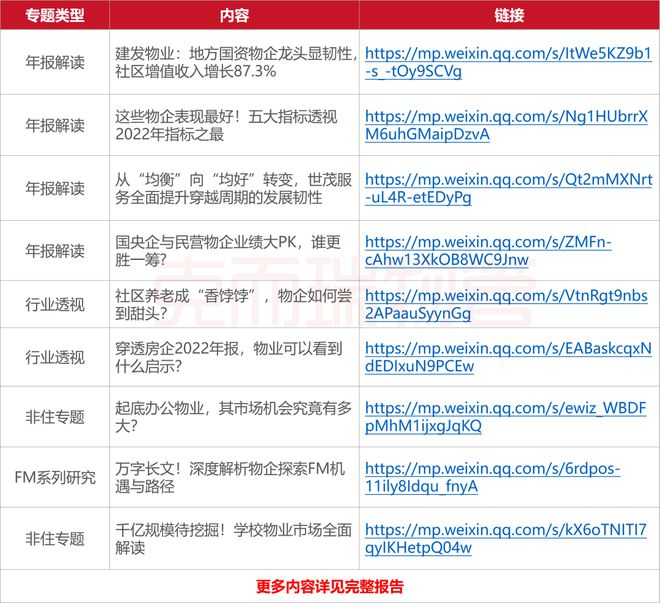Click 年报解读 cell in the 建发物业 row
The image size is (660, 603).
tap(55, 62)
